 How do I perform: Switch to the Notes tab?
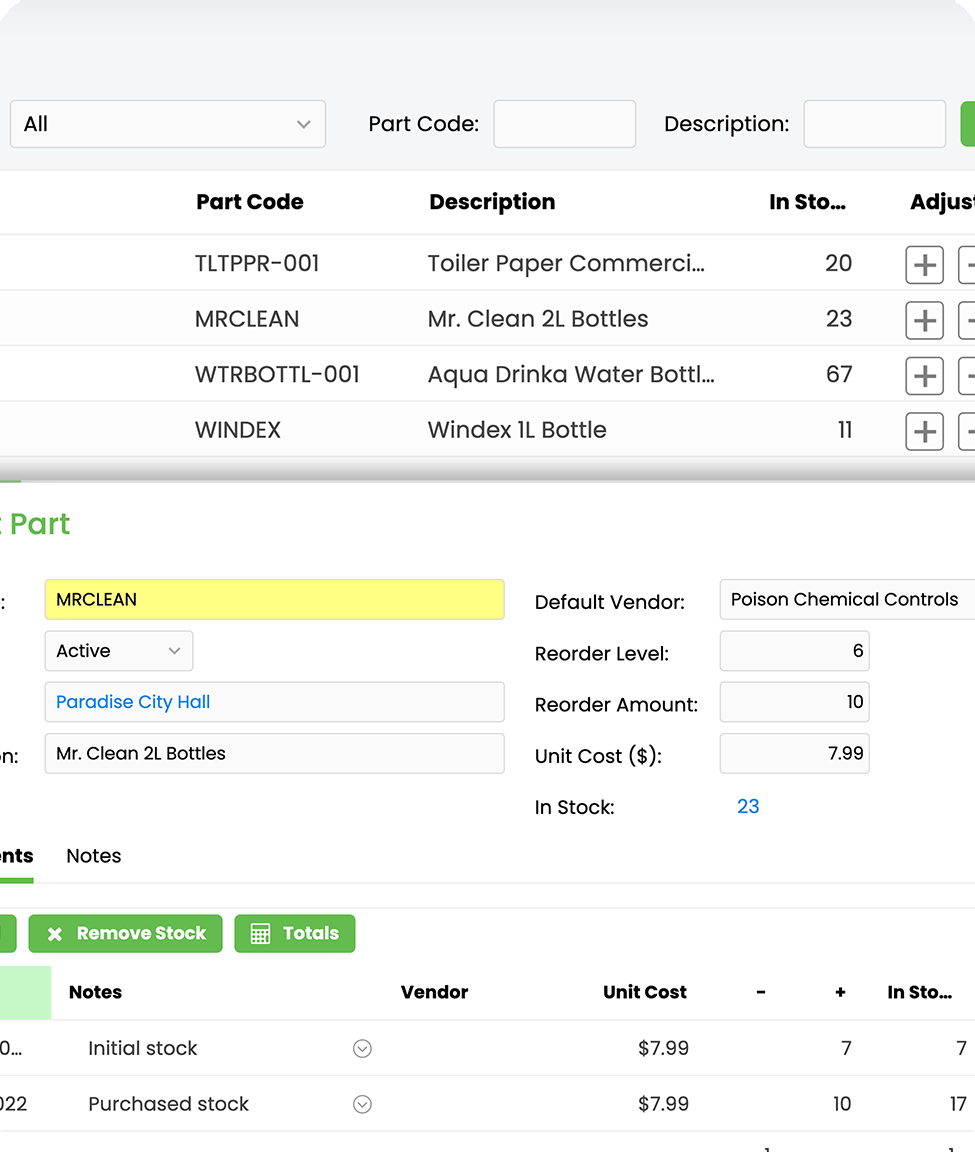point(93,856)
